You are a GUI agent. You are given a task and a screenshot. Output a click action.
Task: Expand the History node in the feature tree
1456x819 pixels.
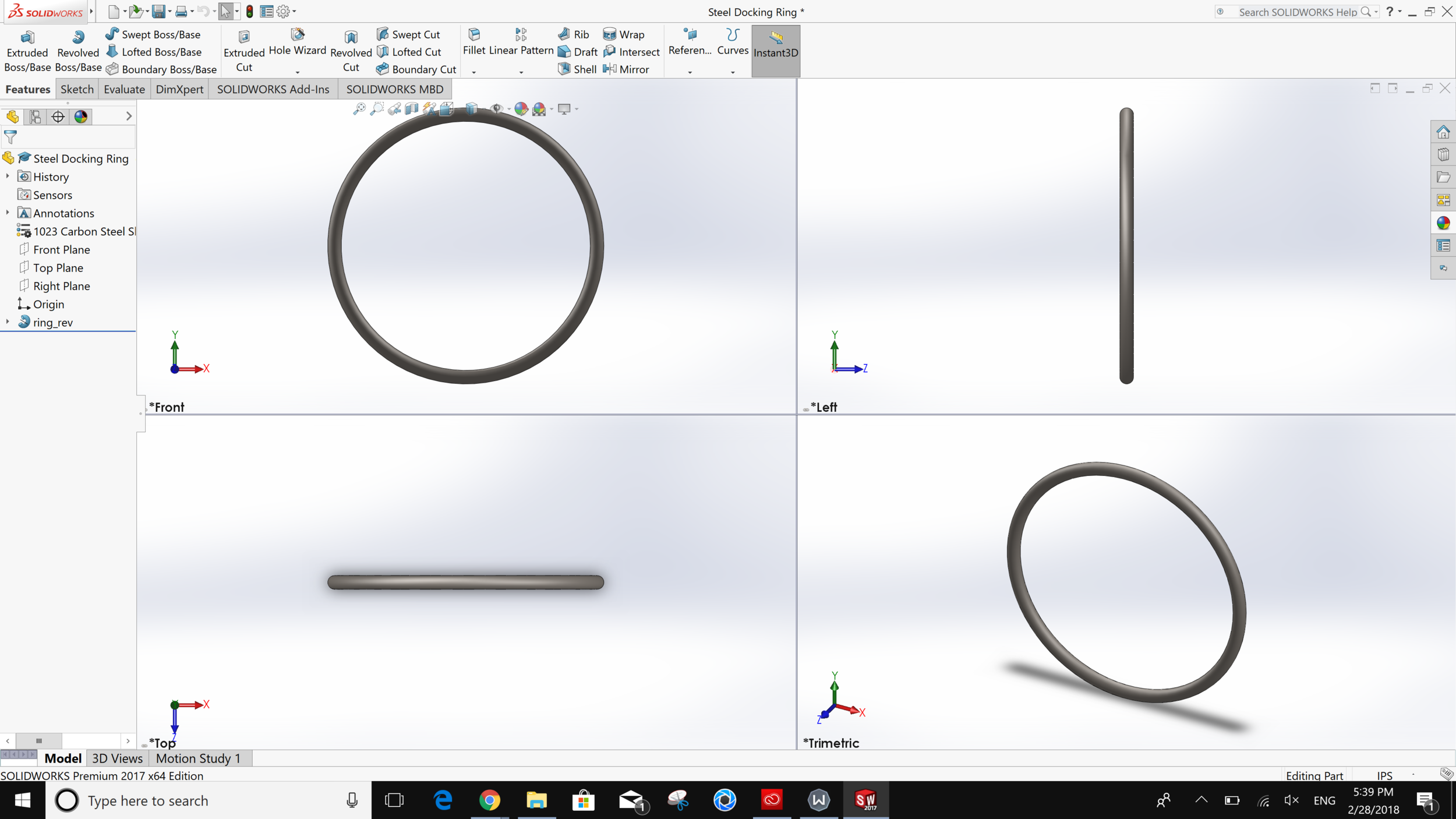click(x=7, y=176)
